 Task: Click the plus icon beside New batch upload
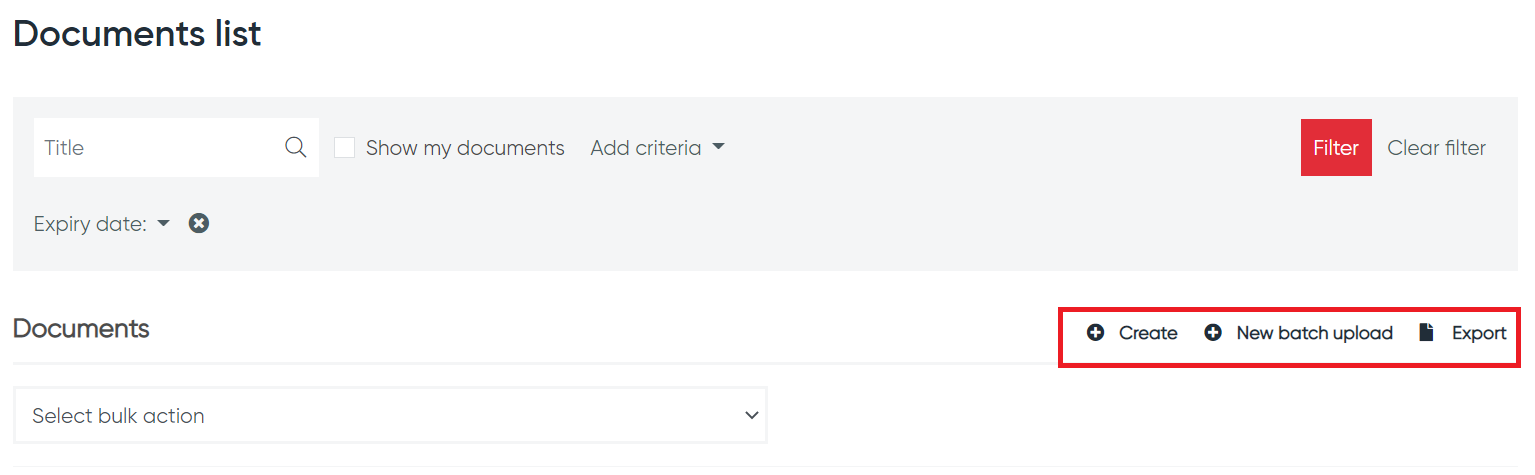click(1213, 333)
